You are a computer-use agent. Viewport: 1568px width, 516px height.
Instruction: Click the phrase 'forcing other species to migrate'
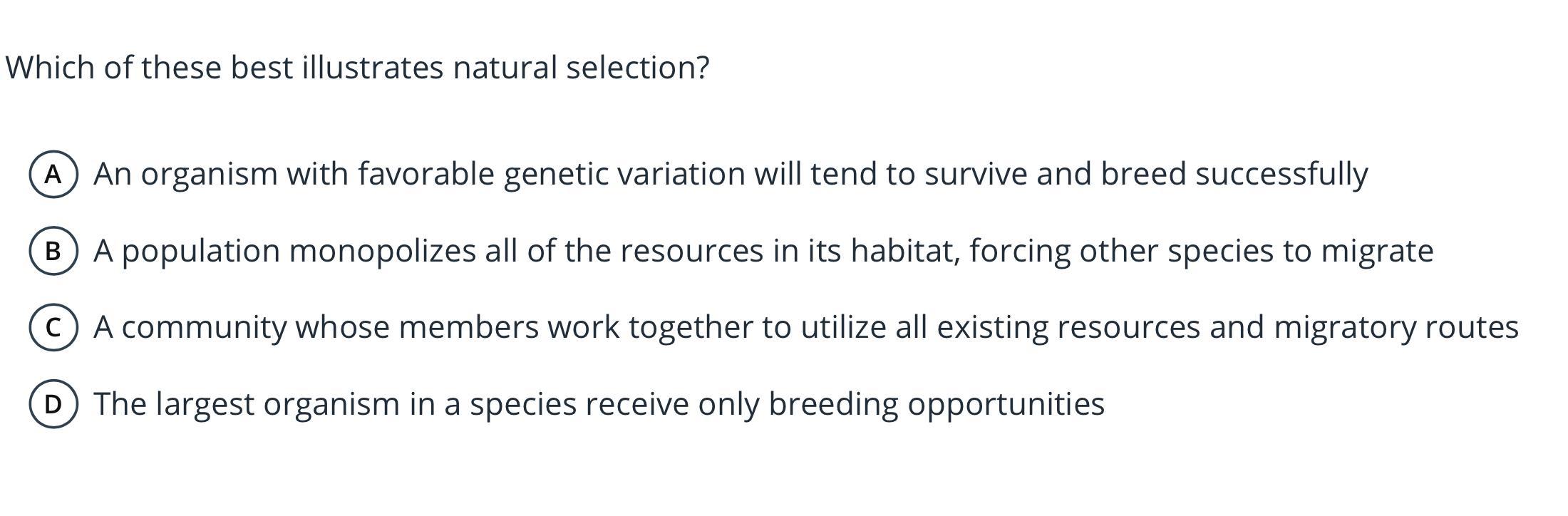(1202, 251)
